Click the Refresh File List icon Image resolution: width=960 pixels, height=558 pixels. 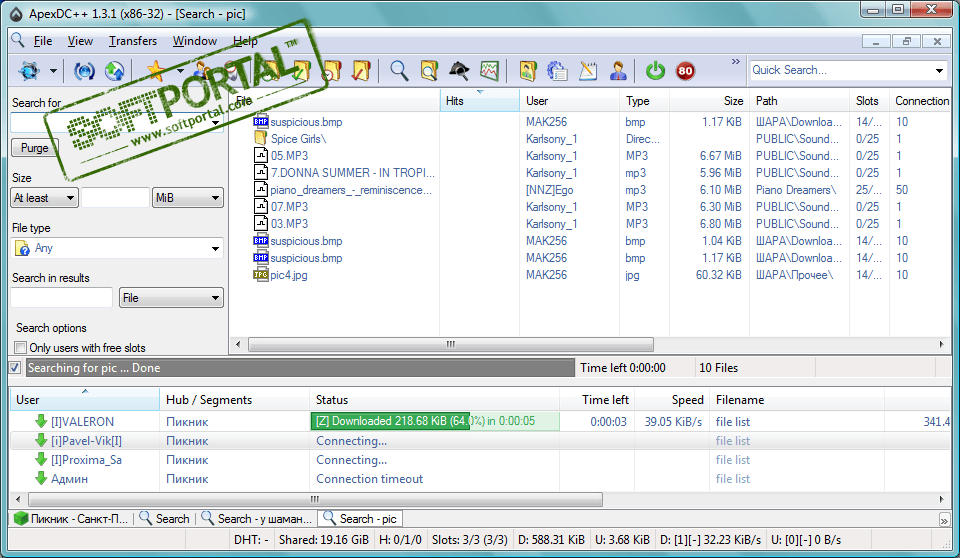pos(557,71)
